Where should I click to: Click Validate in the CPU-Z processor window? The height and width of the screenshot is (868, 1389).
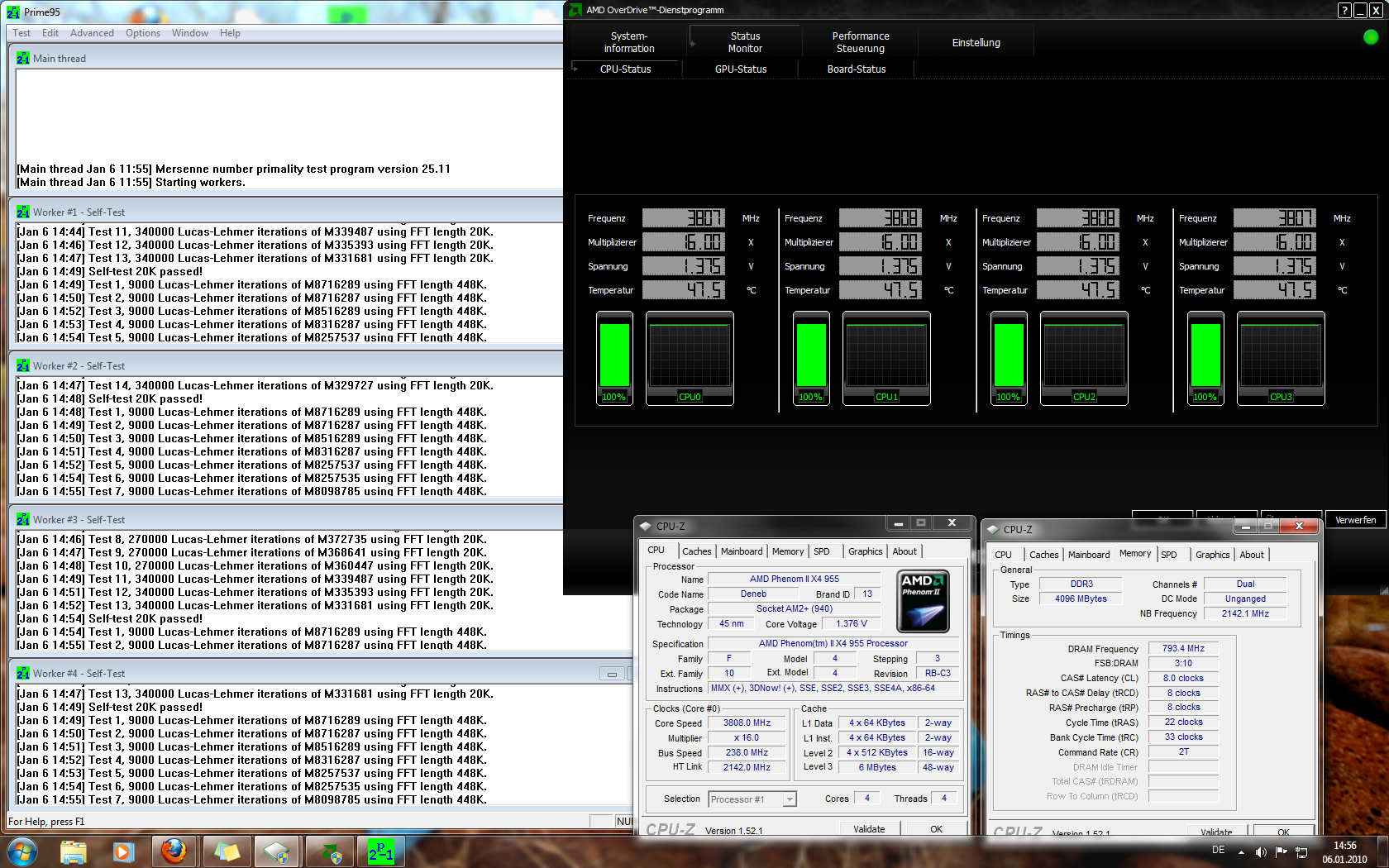click(x=869, y=828)
